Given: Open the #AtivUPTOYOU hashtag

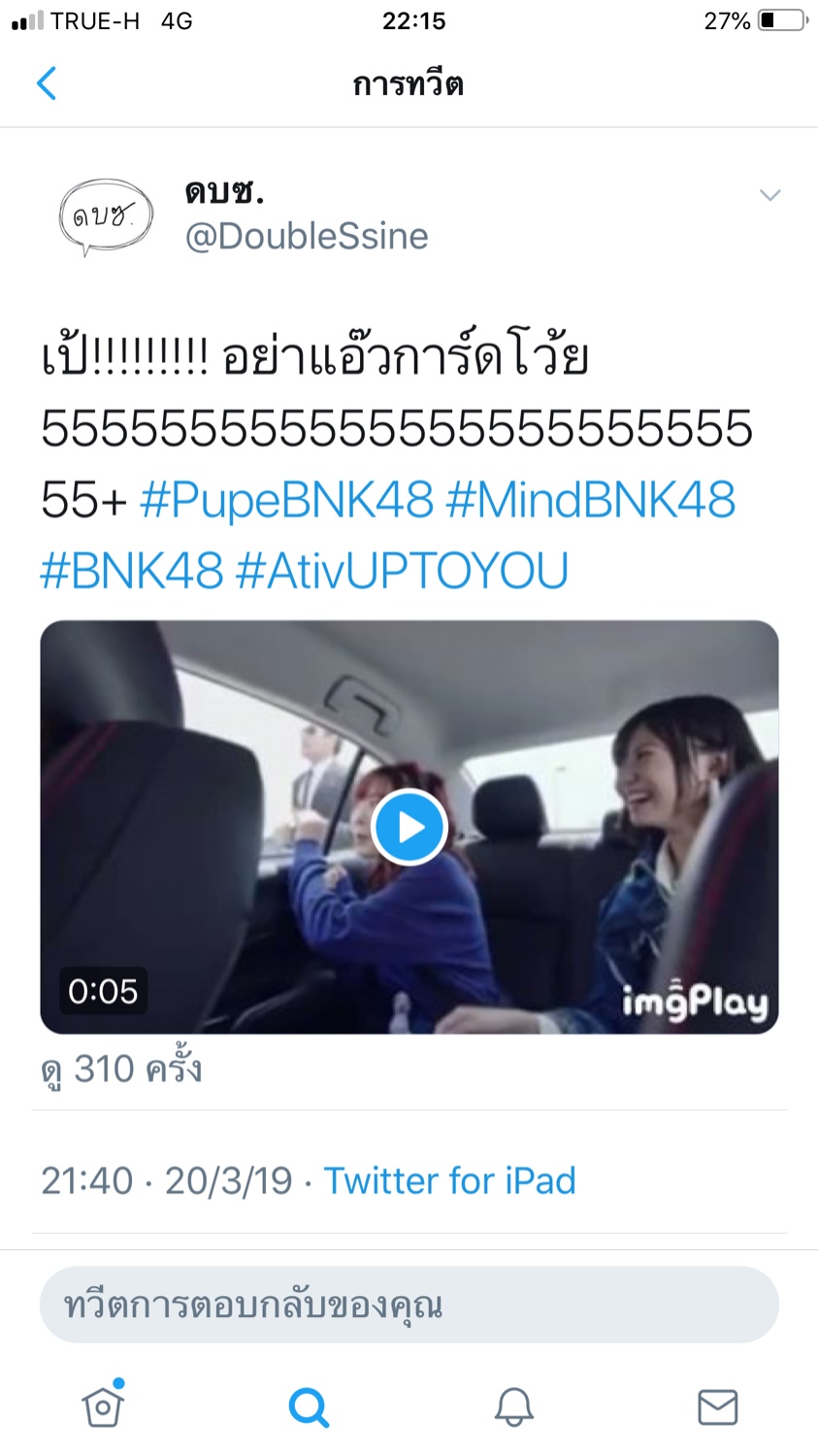Looking at the screenshot, I should click(x=402, y=571).
